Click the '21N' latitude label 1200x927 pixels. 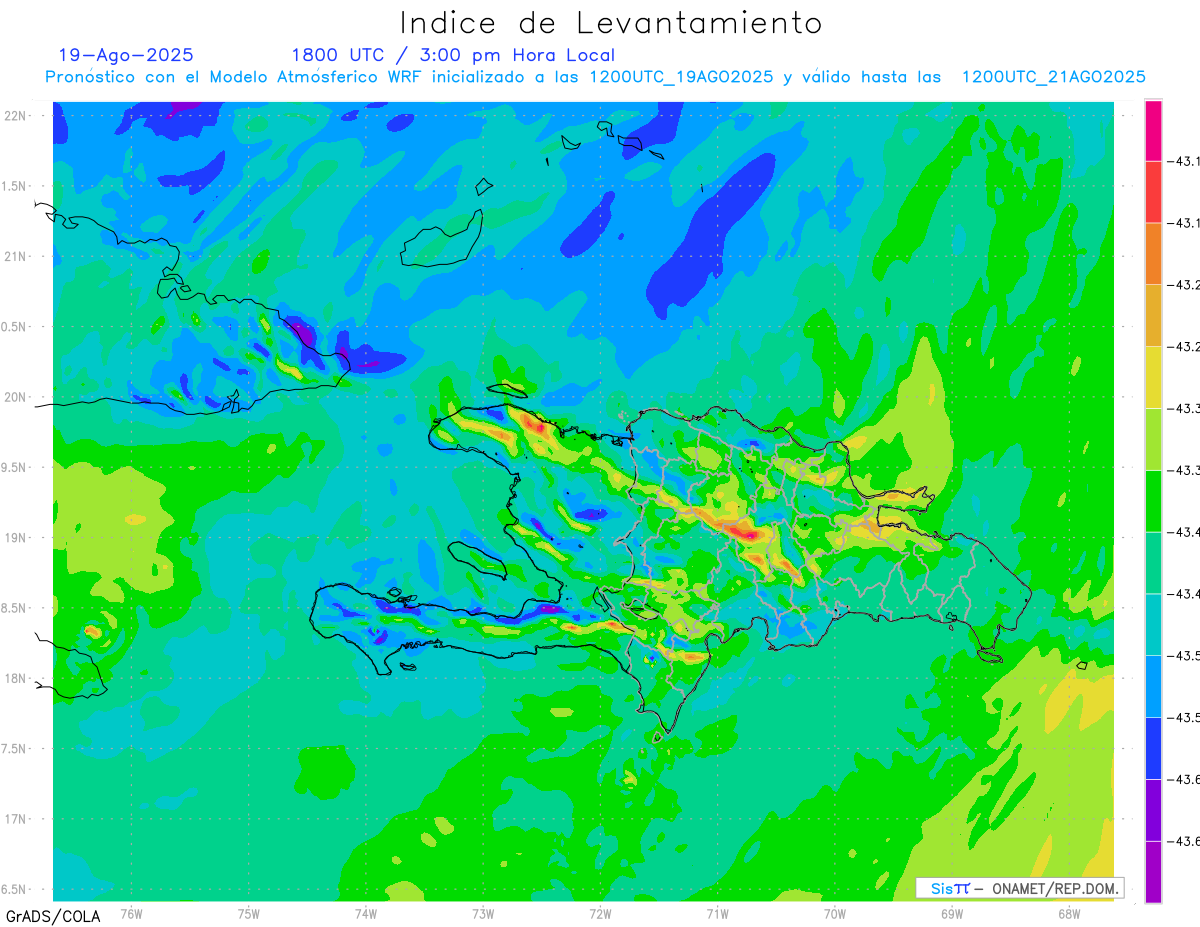(x=14, y=256)
